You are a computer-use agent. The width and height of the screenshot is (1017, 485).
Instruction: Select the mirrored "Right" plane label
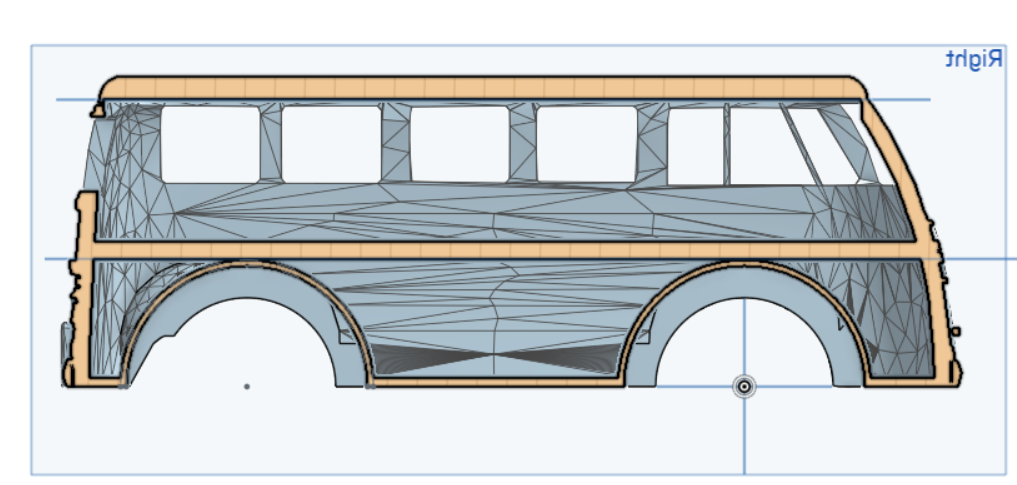click(x=974, y=61)
